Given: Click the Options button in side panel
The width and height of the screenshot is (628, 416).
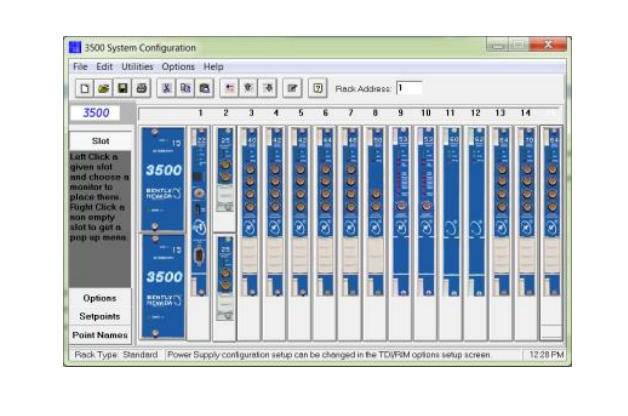Looking at the screenshot, I should (99, 298).
